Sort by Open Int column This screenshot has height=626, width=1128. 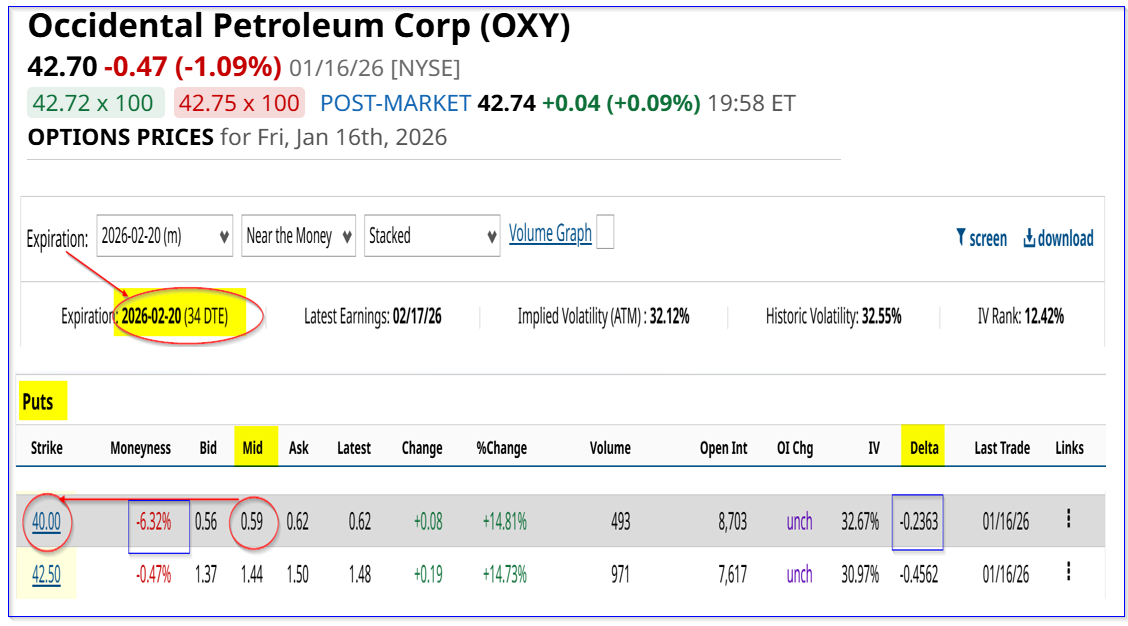[x=723, y=448]
